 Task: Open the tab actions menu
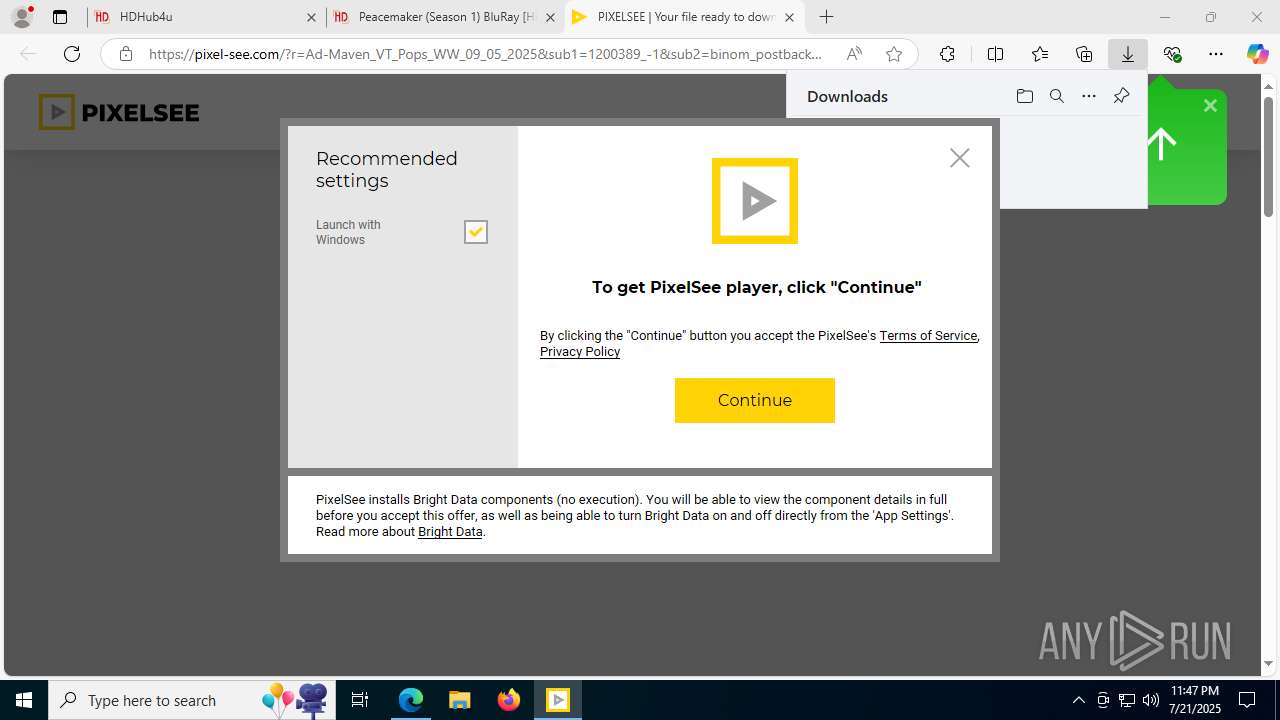point(60,17)
